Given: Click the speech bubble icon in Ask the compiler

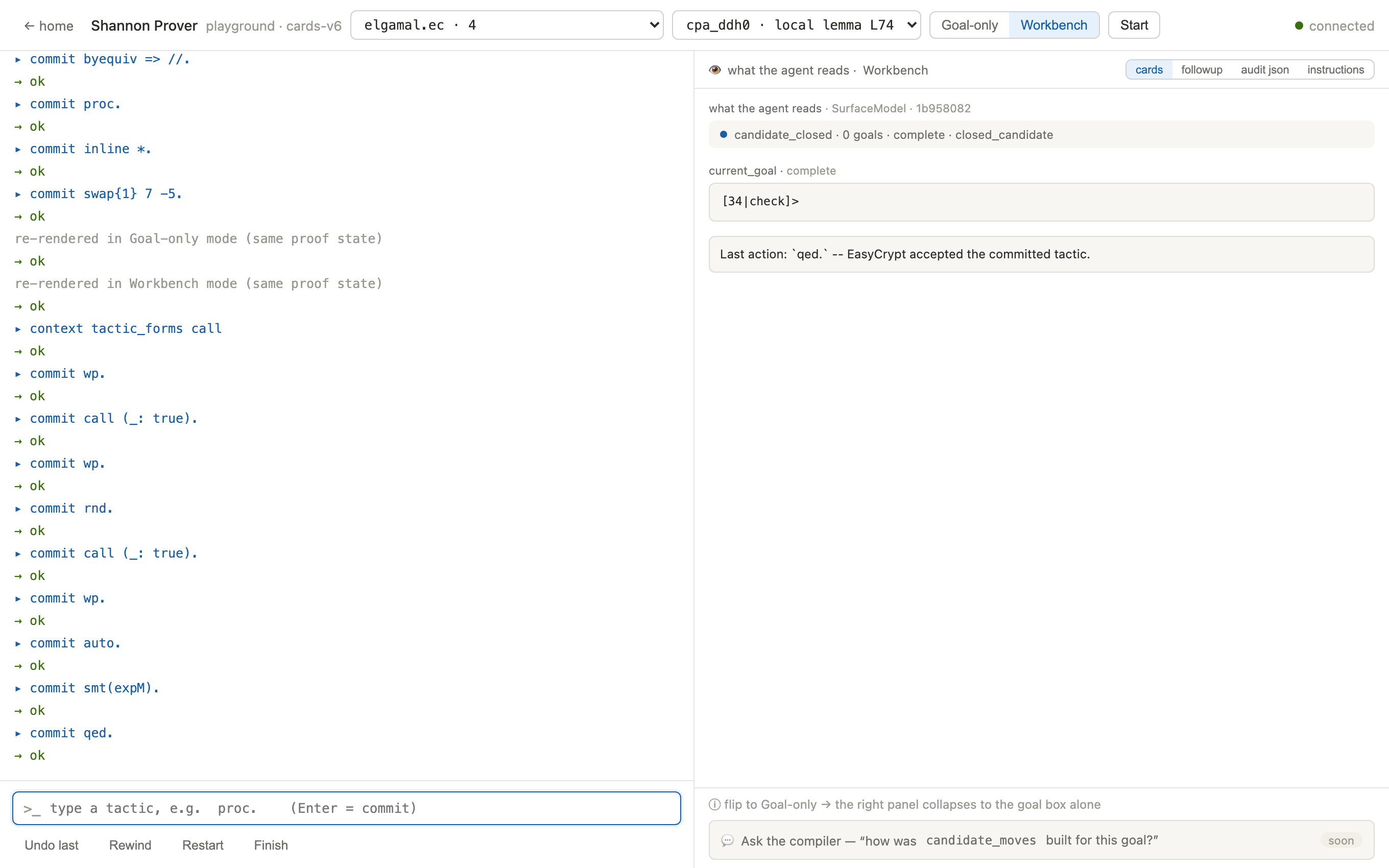Looking at the screenshot, I should pyautogui.click(x=727, y=840).
